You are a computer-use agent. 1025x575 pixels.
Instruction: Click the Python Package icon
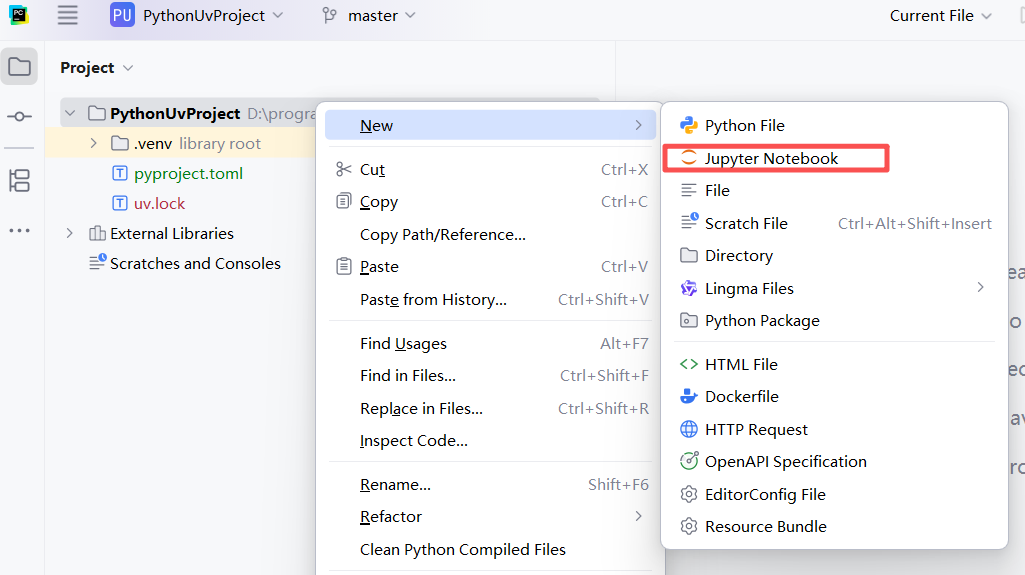click(689, 320)
